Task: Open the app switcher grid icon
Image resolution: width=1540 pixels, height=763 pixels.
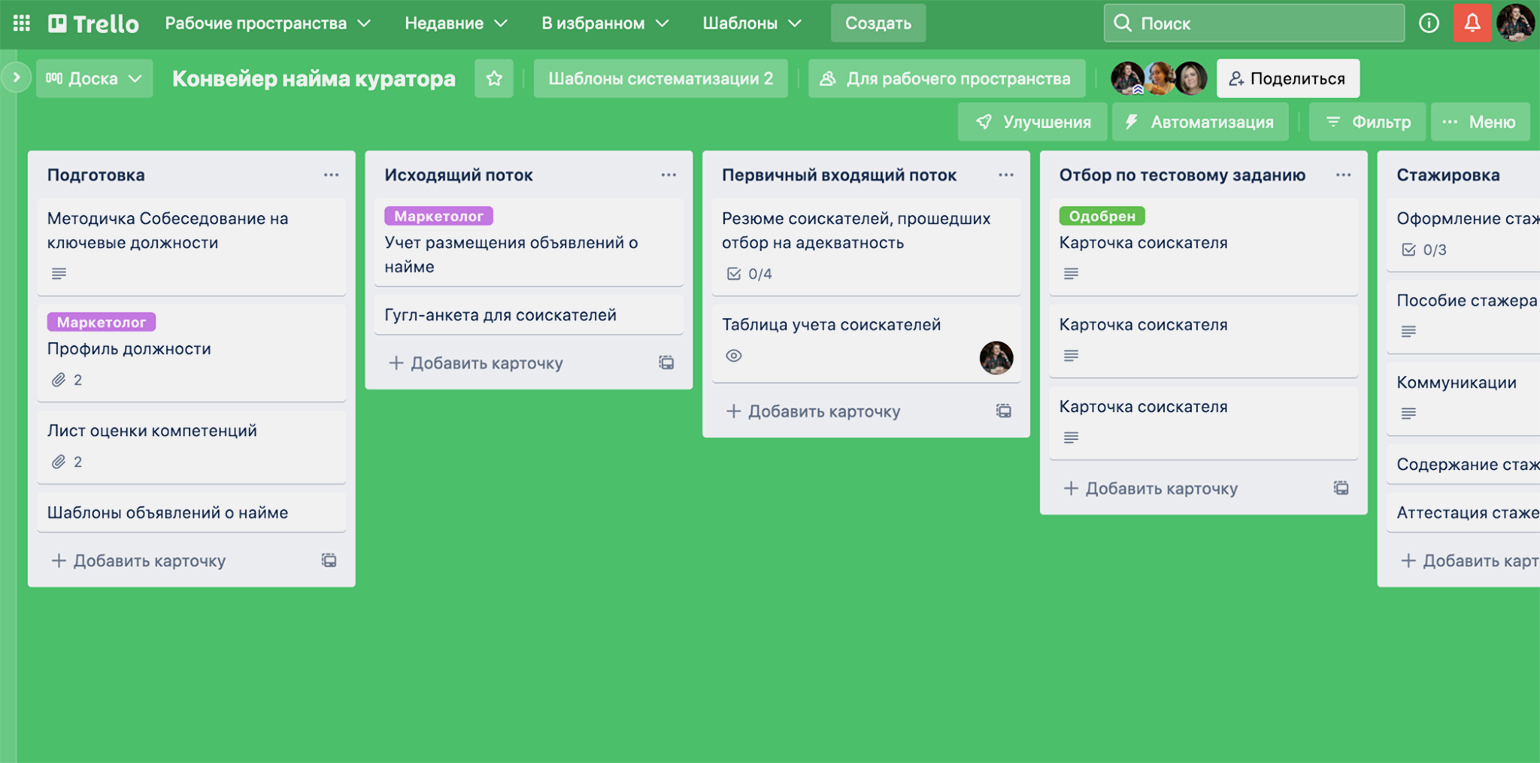Action: (21, 23)
